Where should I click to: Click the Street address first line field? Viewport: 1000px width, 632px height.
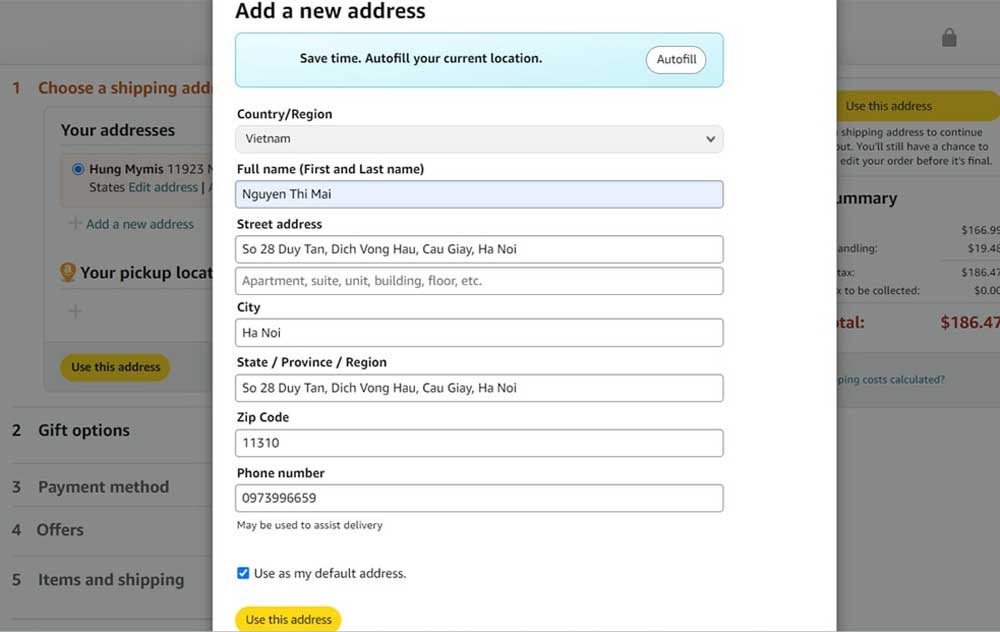click(479, 249)
